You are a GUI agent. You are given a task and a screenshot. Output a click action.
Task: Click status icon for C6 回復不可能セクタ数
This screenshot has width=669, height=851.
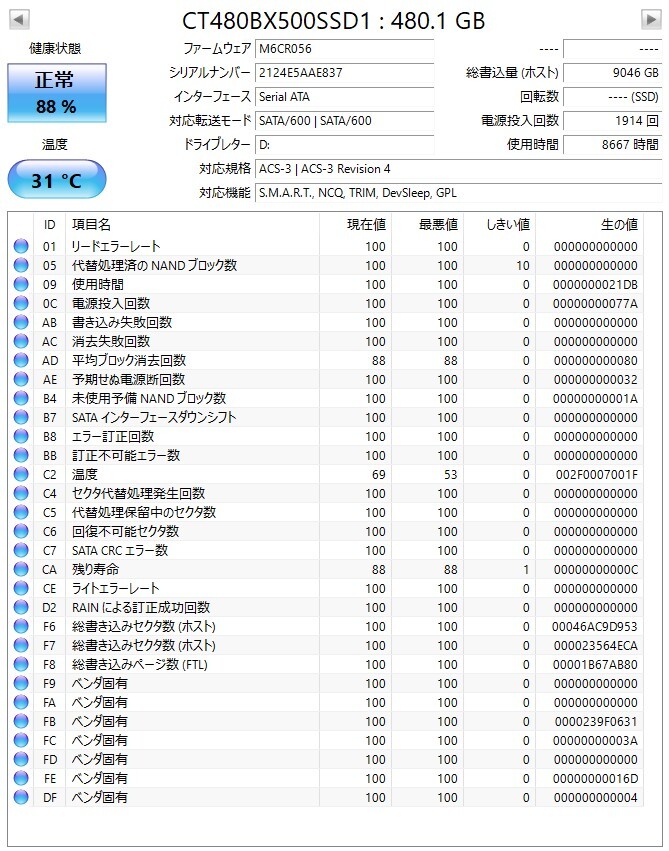(x=21, y=531)
